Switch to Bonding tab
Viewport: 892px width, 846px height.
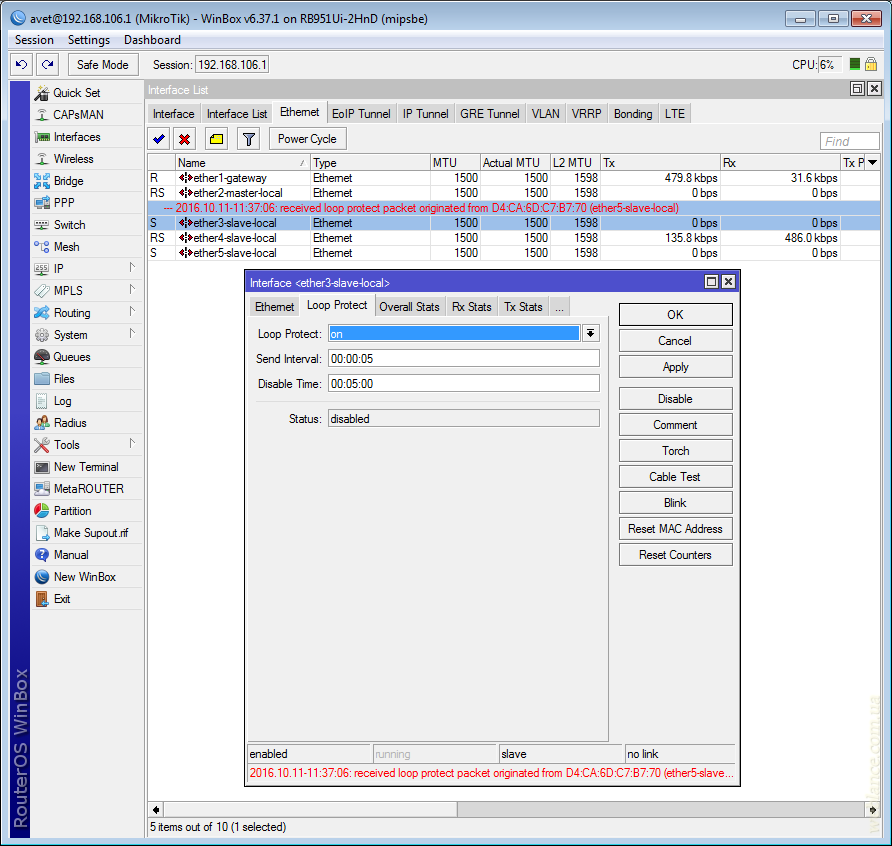coord(633,114)
